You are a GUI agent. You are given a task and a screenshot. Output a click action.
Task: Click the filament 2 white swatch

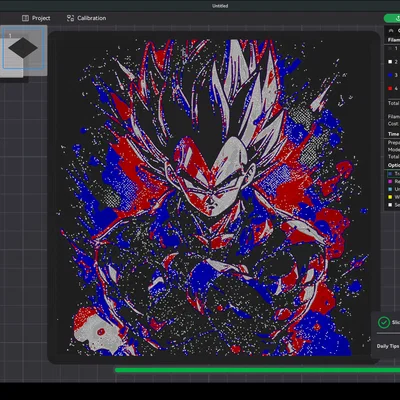[390, 62]
